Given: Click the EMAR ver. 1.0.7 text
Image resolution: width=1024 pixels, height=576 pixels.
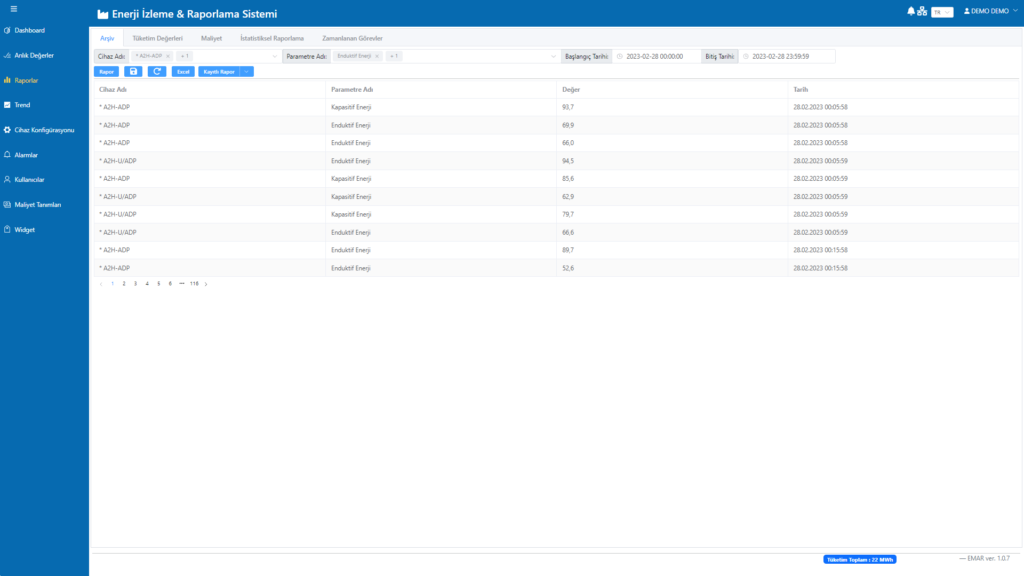Looking at the screenshot, I should click(988, 558).
